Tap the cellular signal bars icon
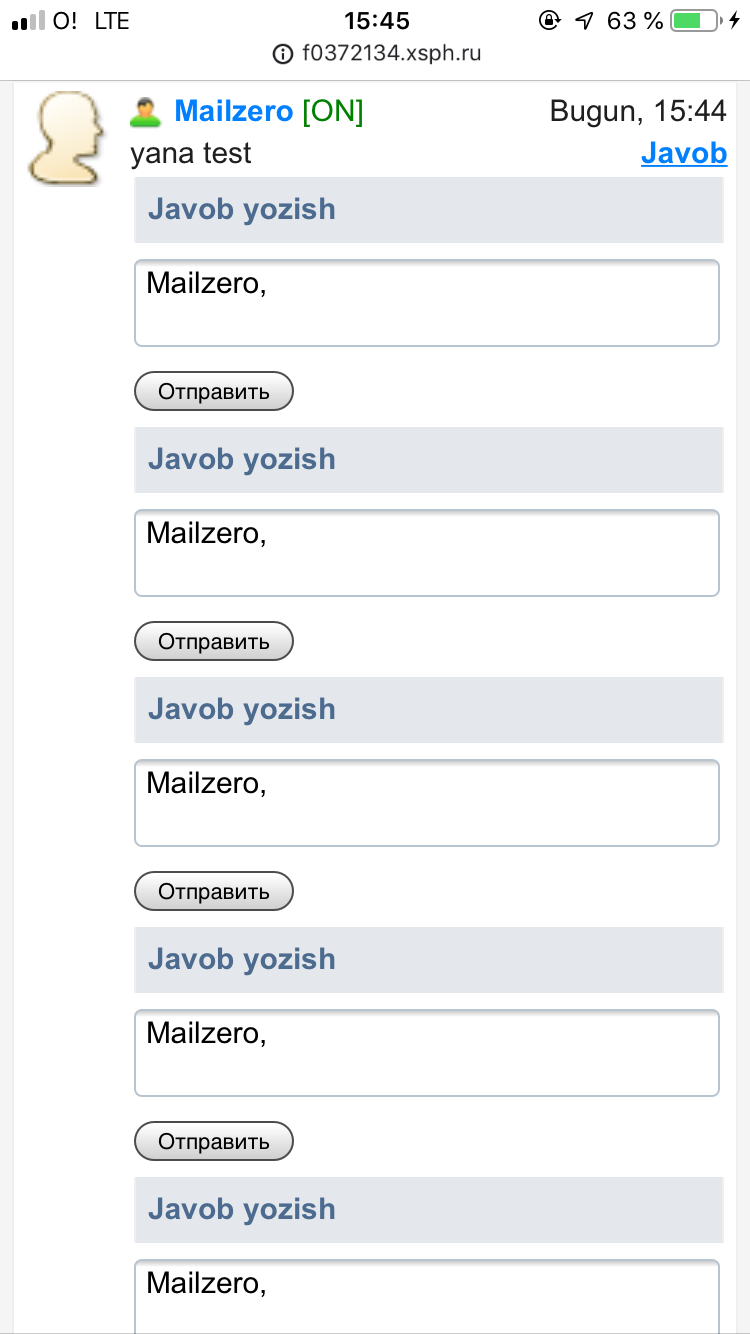Screen dimensions: 750x1334 [27, 21]
